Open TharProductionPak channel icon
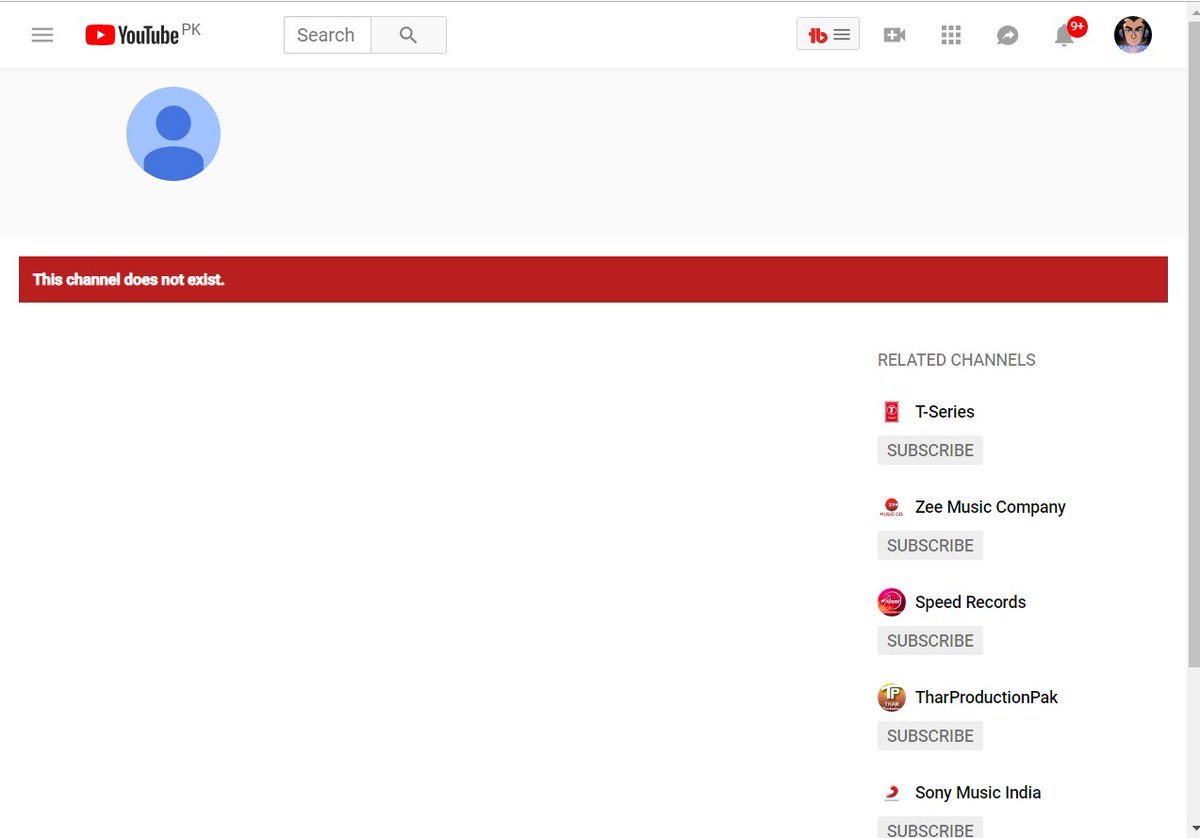Screen dimensions: 1200x838 [x=891, y=697]
